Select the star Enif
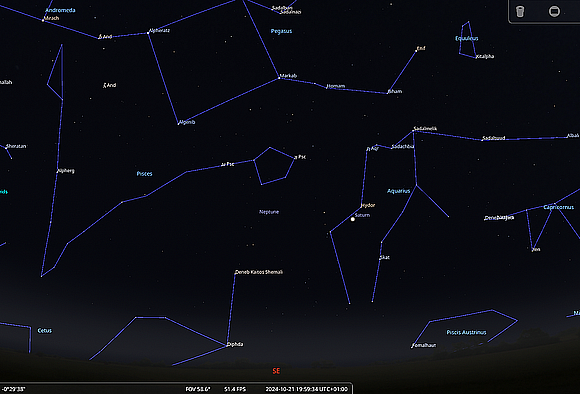The height and width of the screenshot is (394, 580). tap(416, 51)
